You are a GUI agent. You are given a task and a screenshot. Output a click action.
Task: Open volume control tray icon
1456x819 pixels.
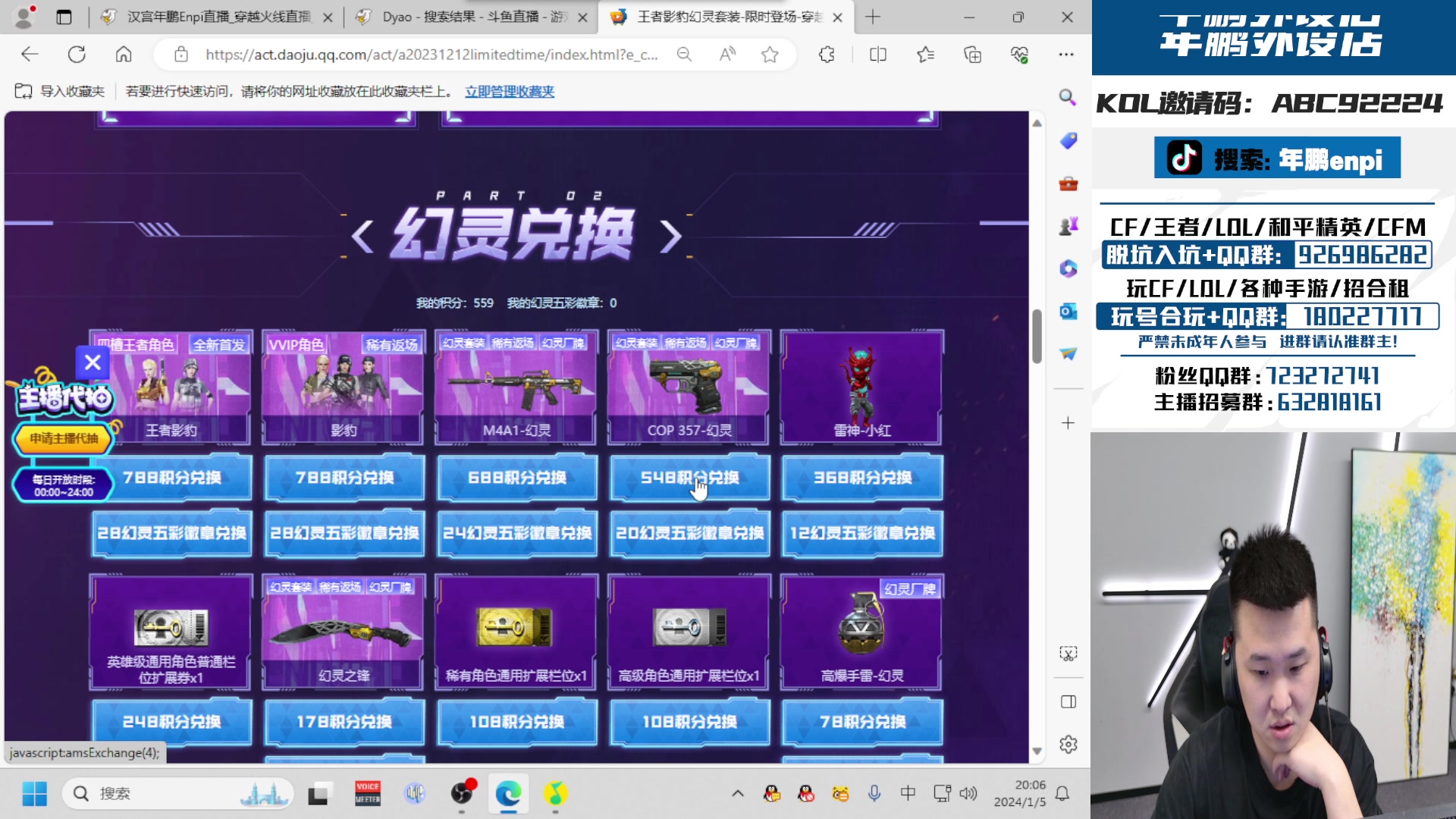click(x=968, y=793)
